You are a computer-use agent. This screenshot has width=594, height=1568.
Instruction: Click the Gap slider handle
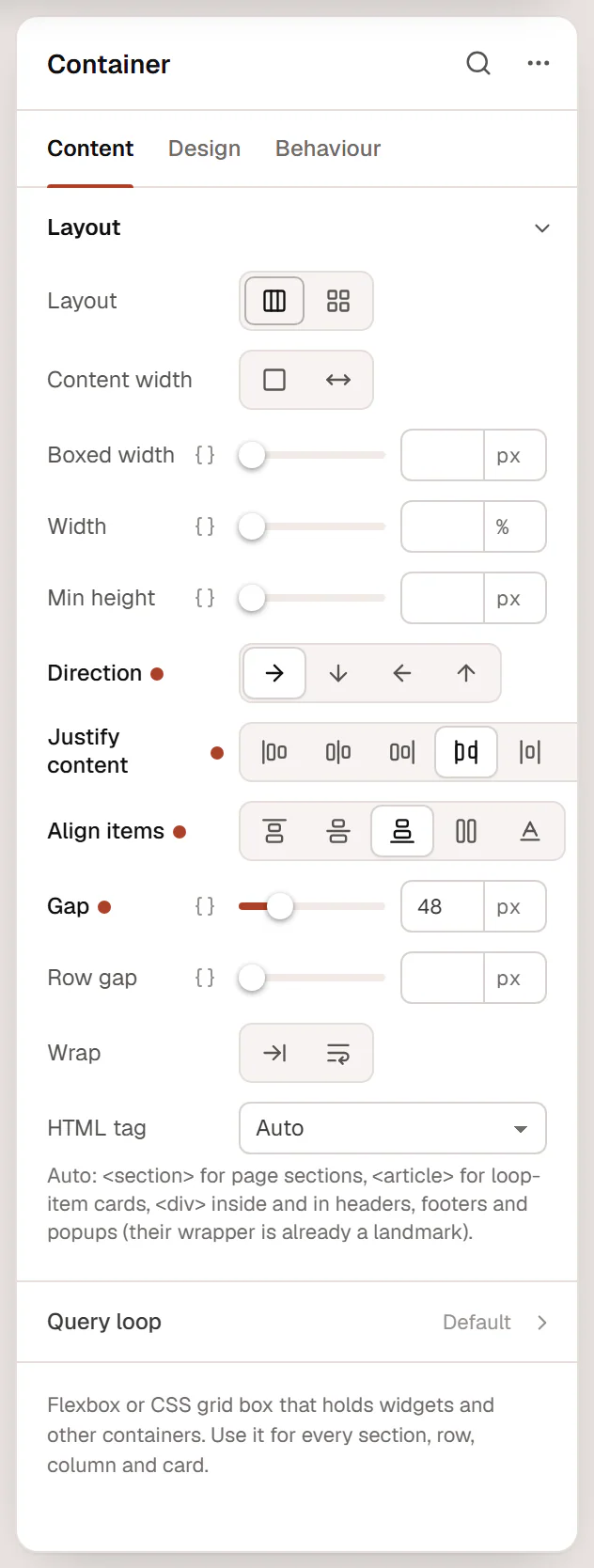pyautogui.click(x=279, y=906)
